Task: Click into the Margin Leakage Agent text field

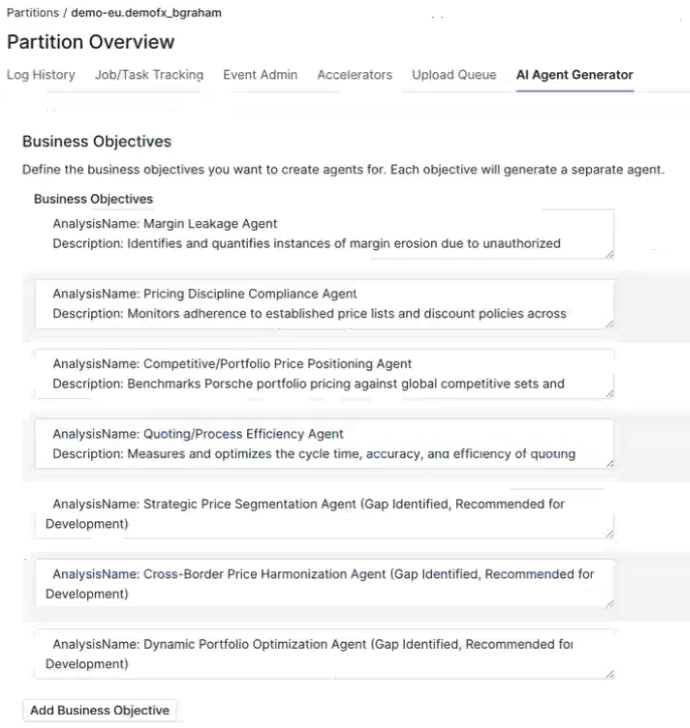Action: pos(322,234)
